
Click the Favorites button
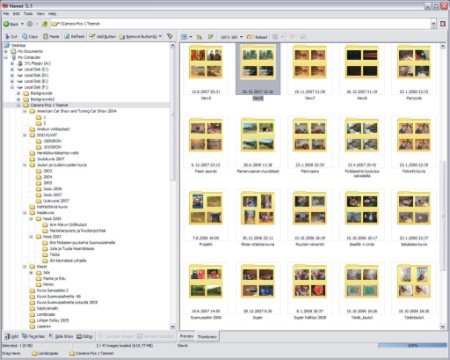tap(33, 336)
